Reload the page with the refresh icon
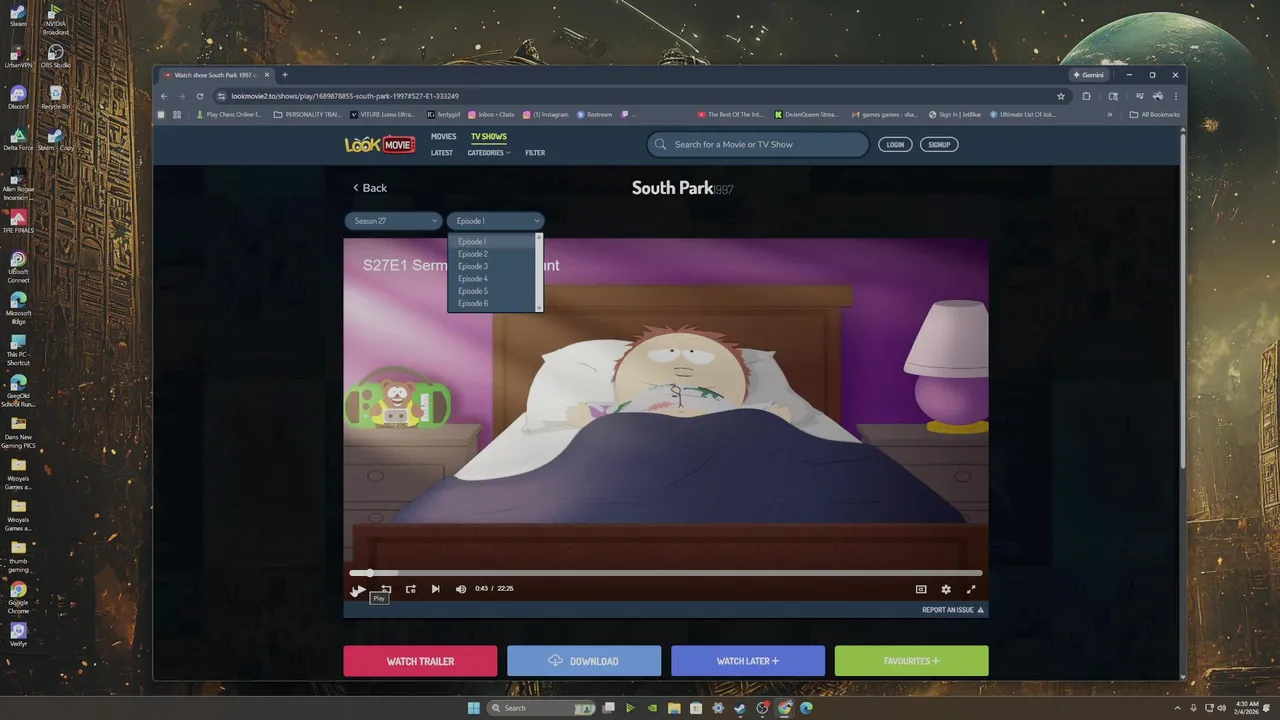 coord(200,96)
